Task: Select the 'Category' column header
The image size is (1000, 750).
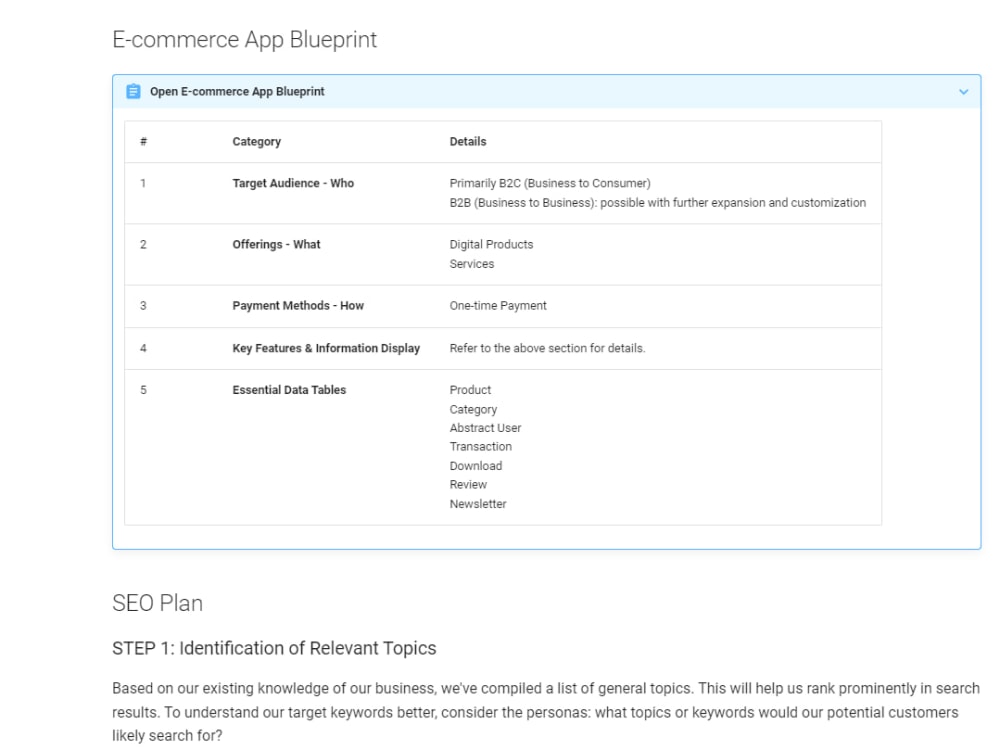Action: (256, 142)
